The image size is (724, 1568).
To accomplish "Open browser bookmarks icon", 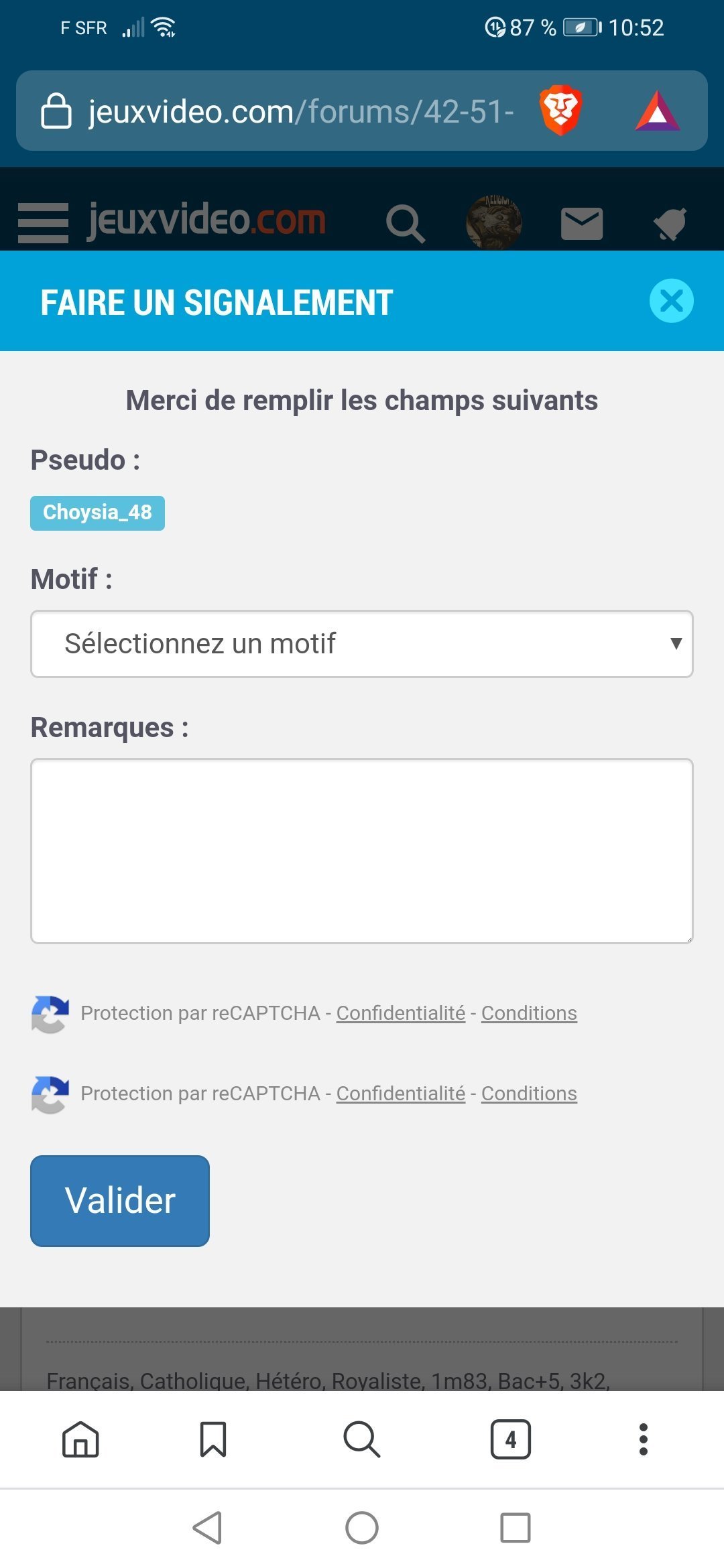I will tap(213, 1439).
